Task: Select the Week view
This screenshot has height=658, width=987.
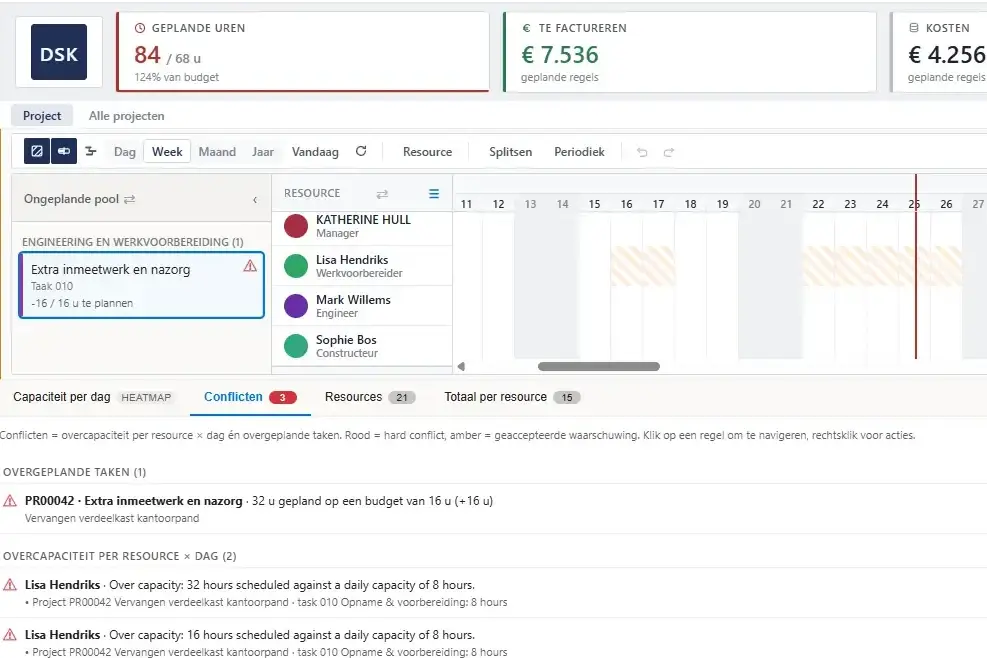Action: (167, 152)
